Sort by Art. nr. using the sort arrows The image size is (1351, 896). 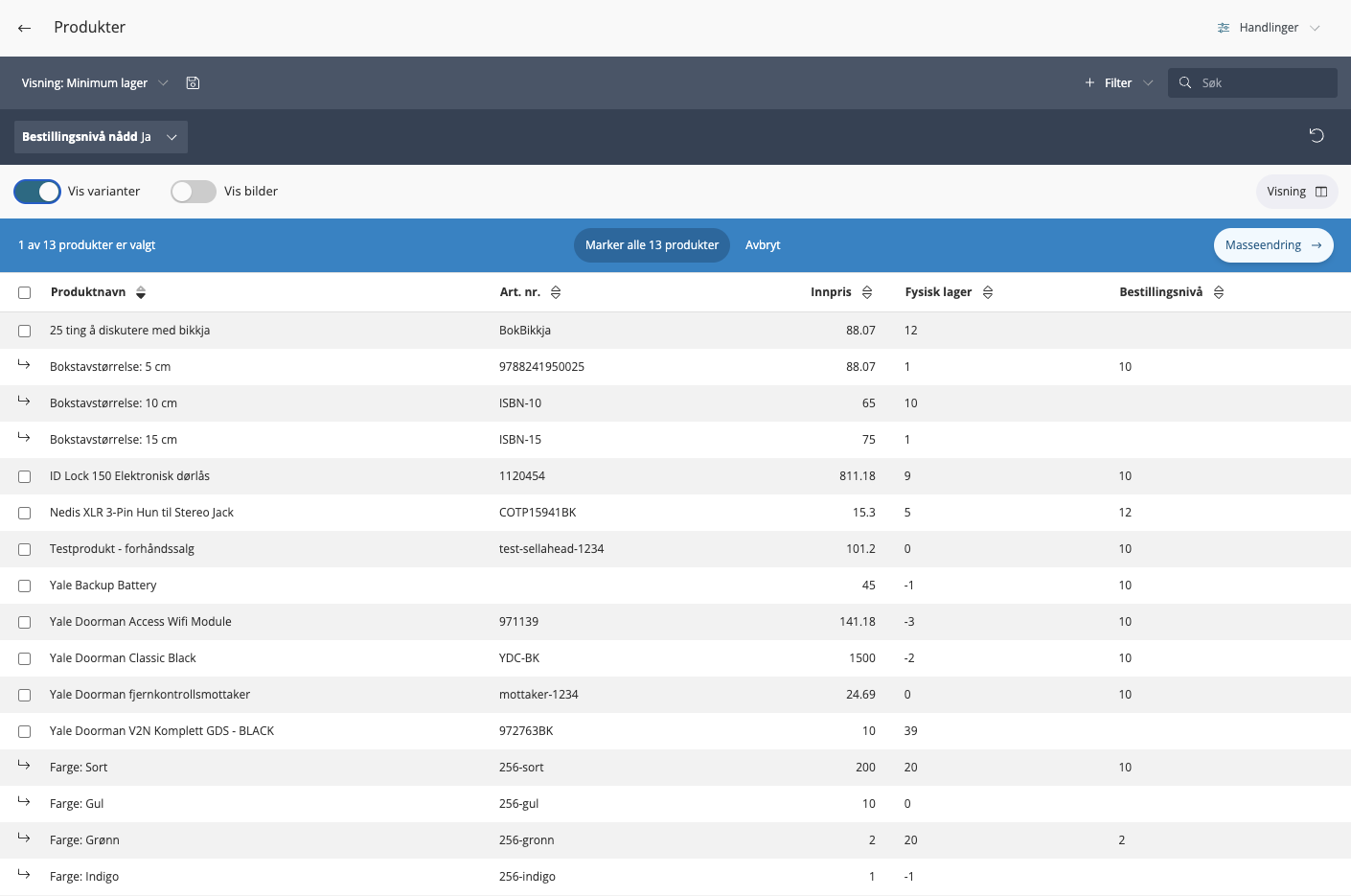tap(556, 292)
